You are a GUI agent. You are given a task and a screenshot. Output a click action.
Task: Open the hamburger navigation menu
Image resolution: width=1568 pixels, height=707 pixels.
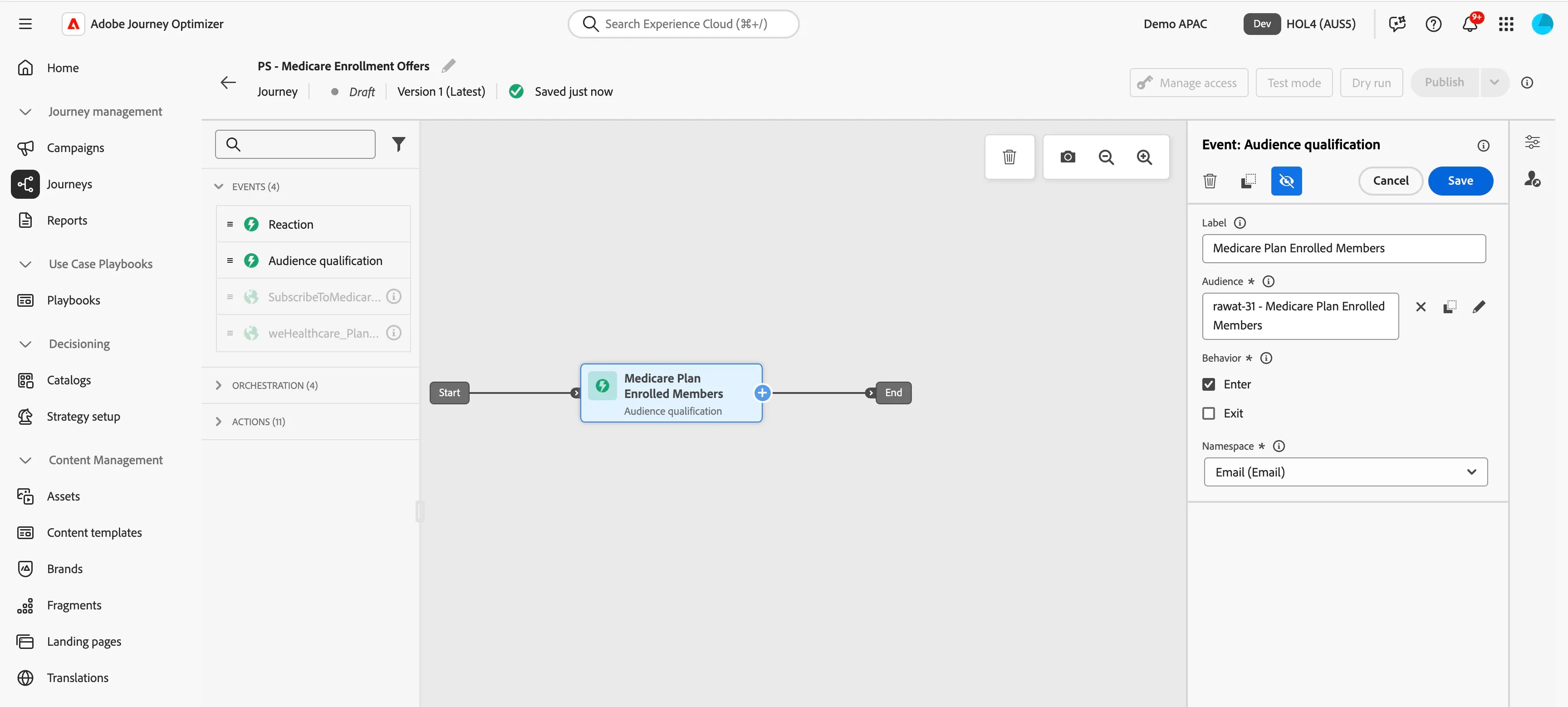(25, 24)
